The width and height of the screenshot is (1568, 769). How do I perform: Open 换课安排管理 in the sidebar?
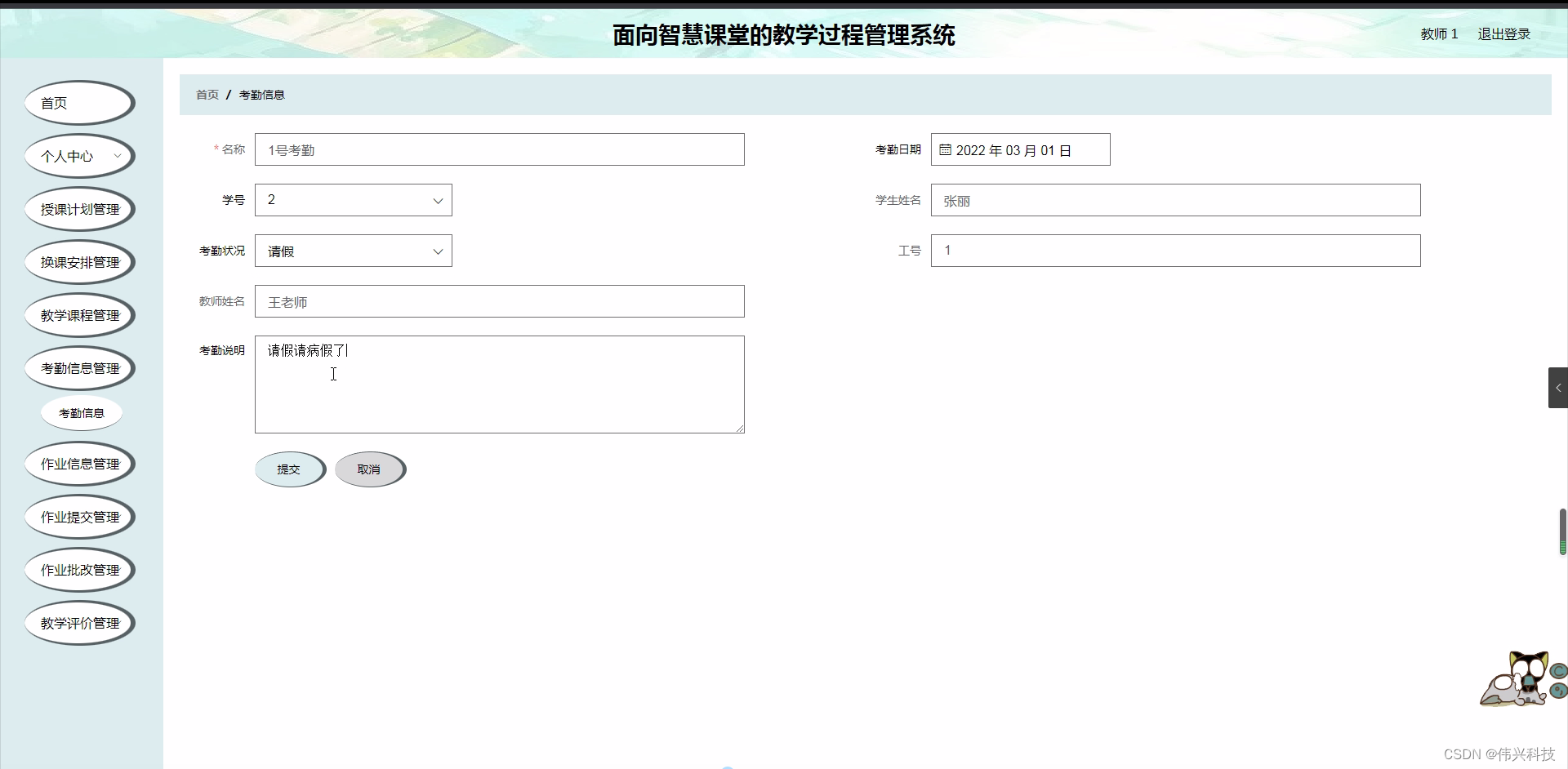(79, 262)
